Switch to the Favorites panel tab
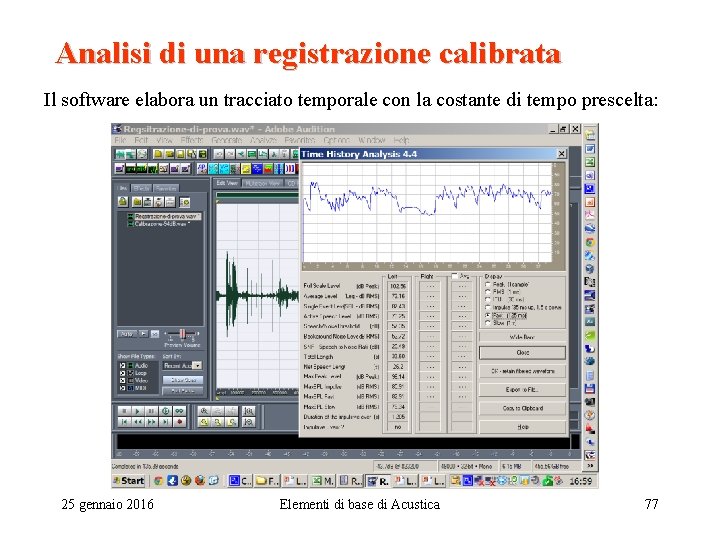The width and height of the screenshot is (720, 540). [x=166, y=188]
